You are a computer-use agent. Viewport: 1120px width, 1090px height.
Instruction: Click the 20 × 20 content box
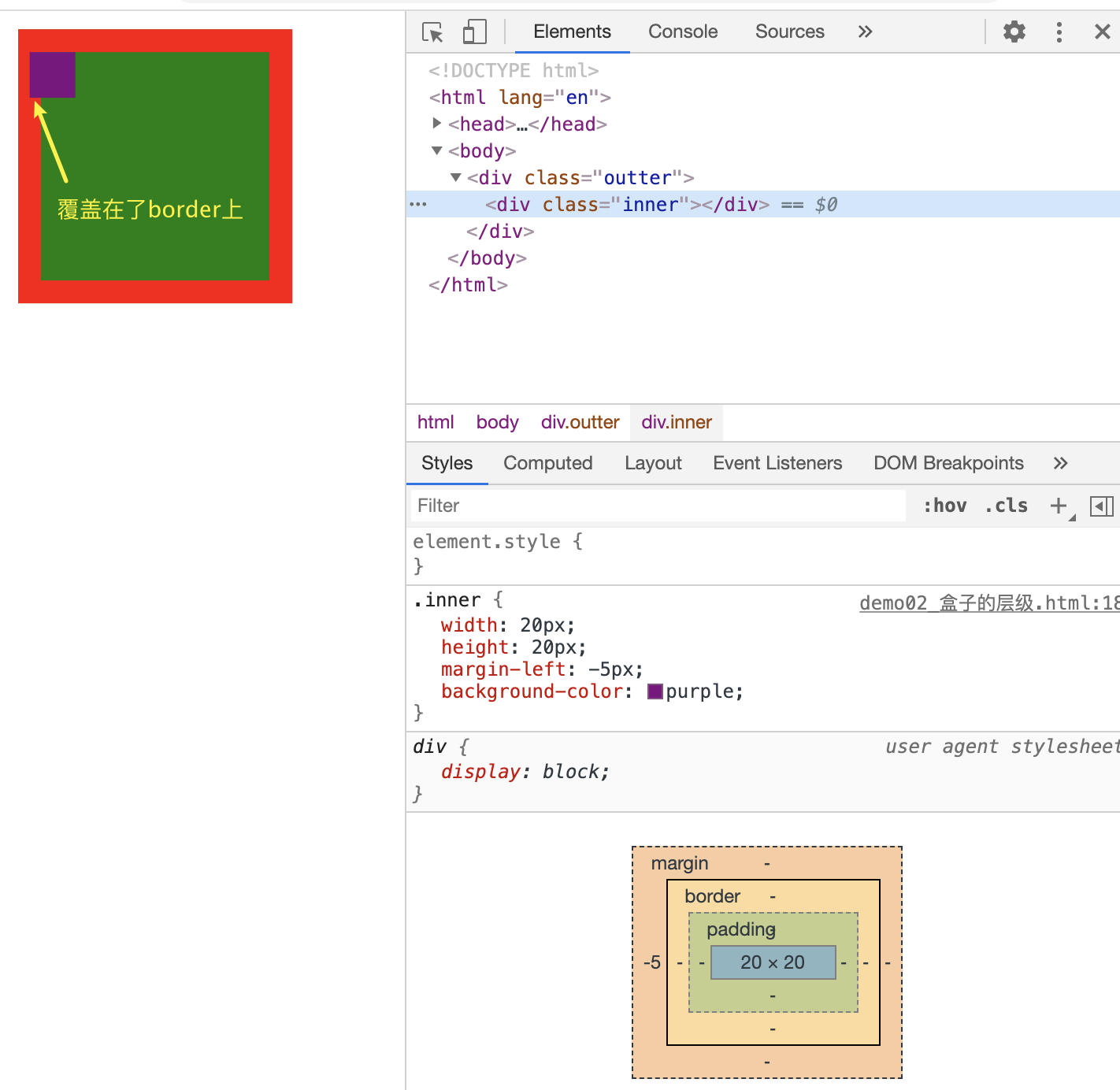(773, 962)
